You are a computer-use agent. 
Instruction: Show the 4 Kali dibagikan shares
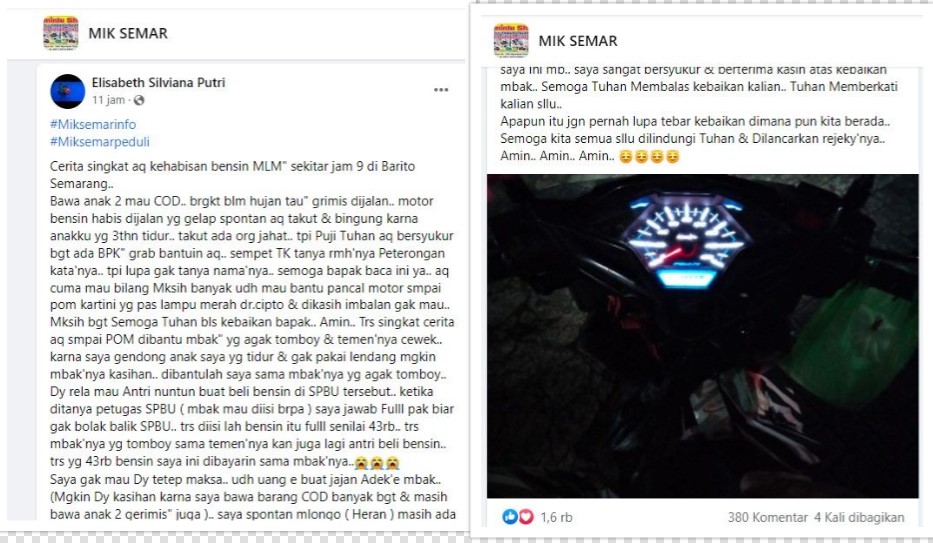[859, 517]
